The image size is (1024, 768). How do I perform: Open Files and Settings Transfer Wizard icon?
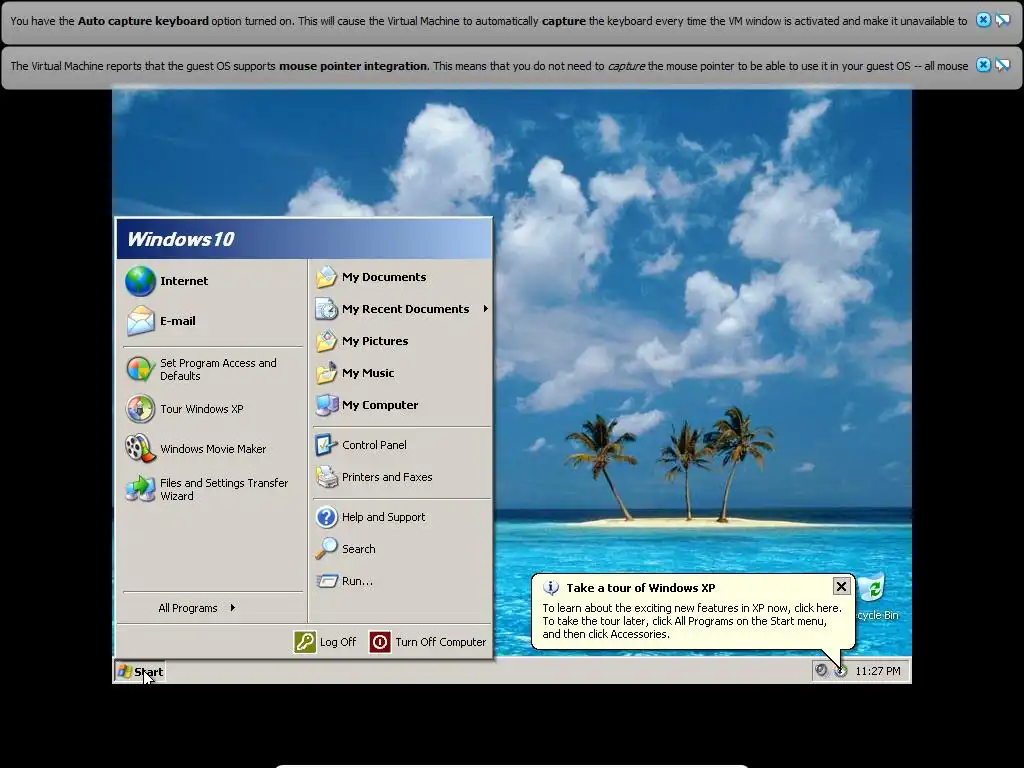click(140, 489)
